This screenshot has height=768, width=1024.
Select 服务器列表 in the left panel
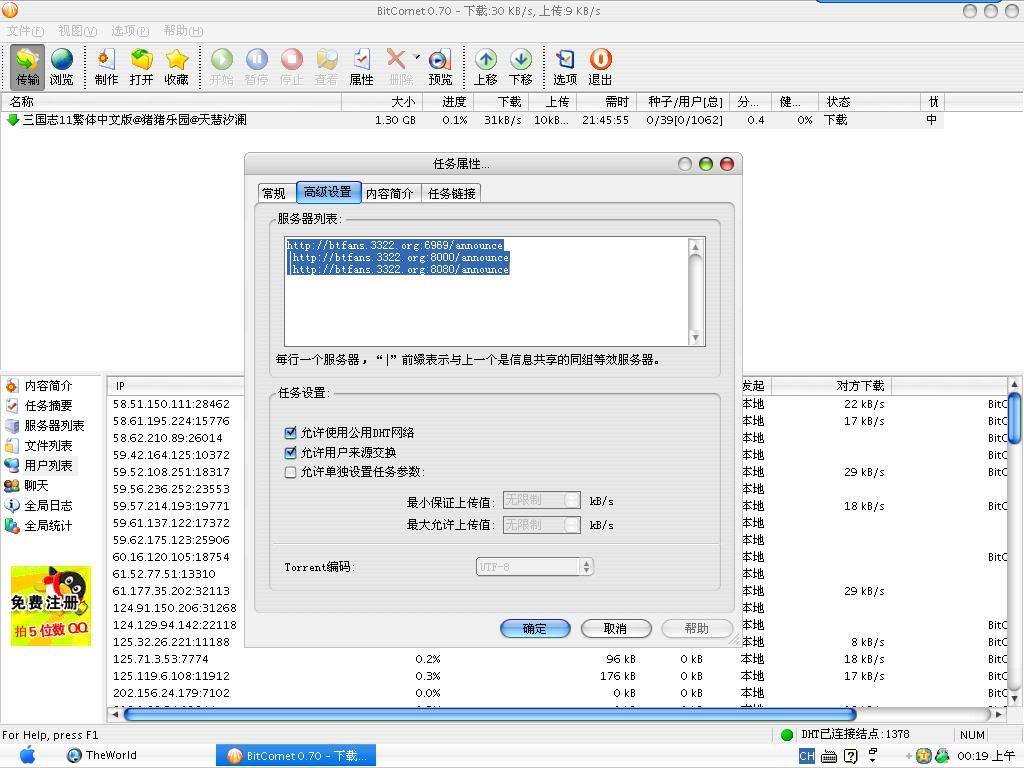click(45, 426)
